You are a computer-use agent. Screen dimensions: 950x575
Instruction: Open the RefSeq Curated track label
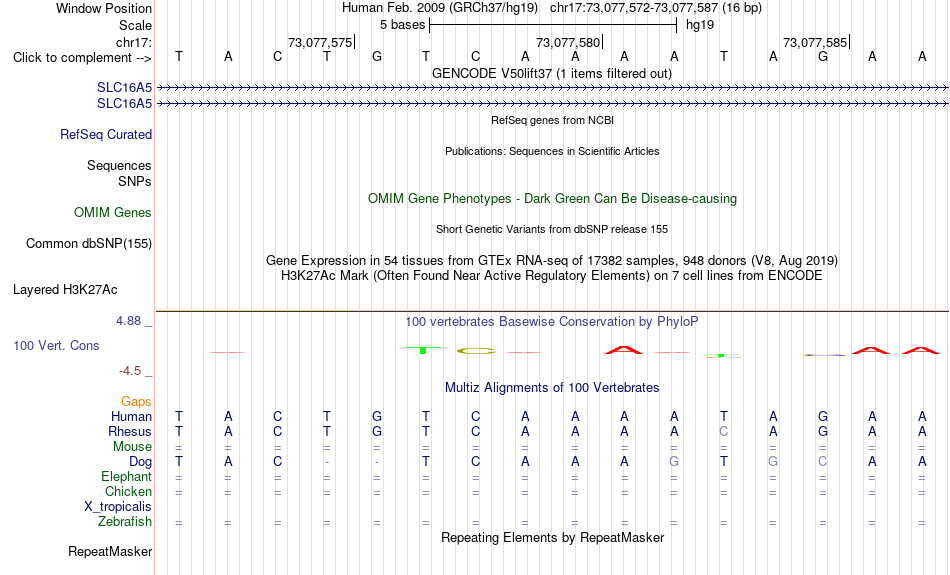pos(106,135)
